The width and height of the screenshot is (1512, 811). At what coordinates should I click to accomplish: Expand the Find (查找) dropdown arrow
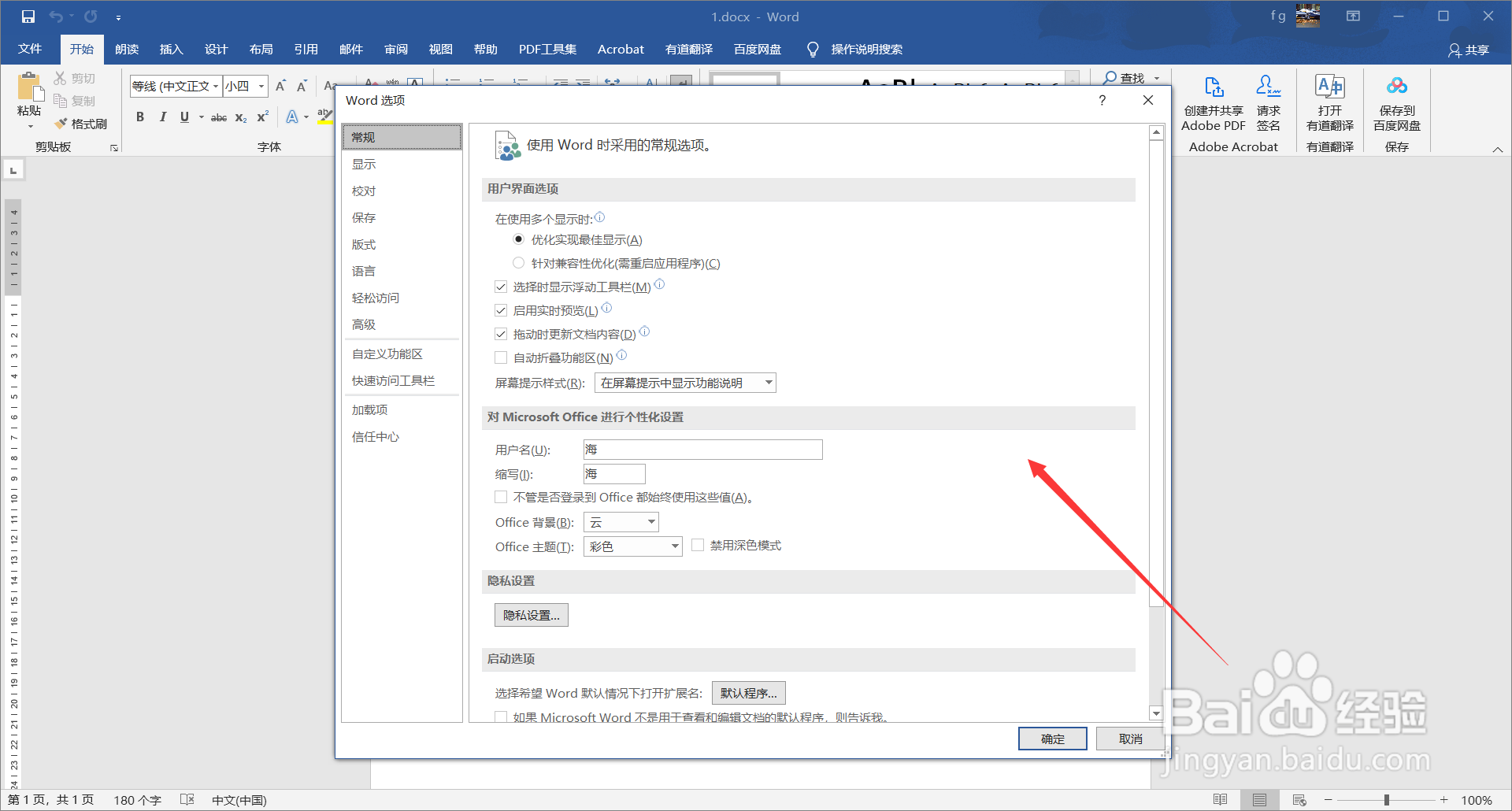pos(1157,78)
